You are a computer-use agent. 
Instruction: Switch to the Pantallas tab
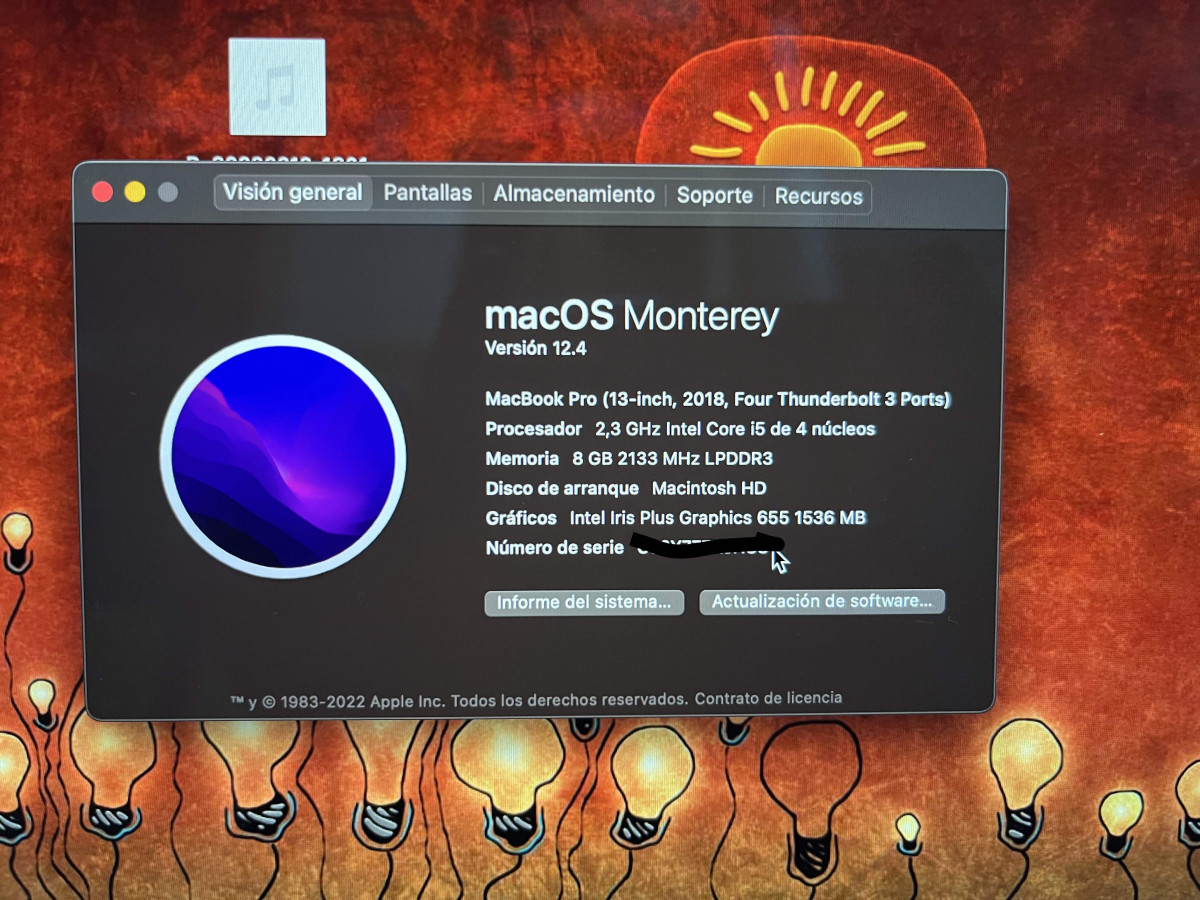click(x=428, y=194)
